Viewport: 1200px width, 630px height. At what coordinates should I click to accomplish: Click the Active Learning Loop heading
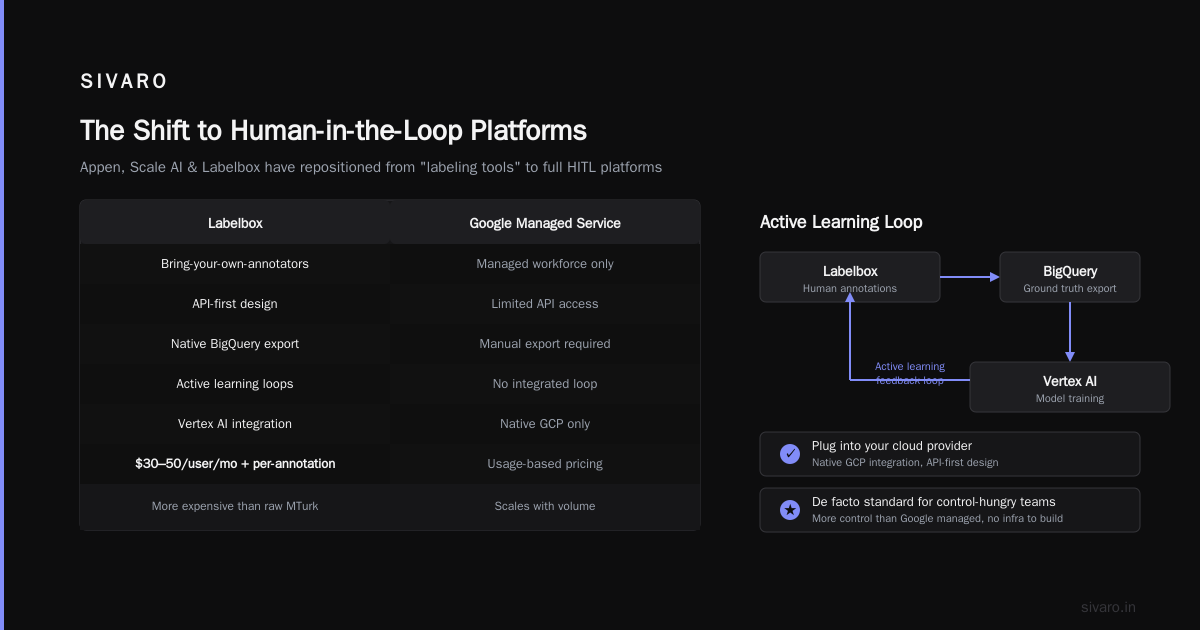pyautogui.click(x=841, y=222)
